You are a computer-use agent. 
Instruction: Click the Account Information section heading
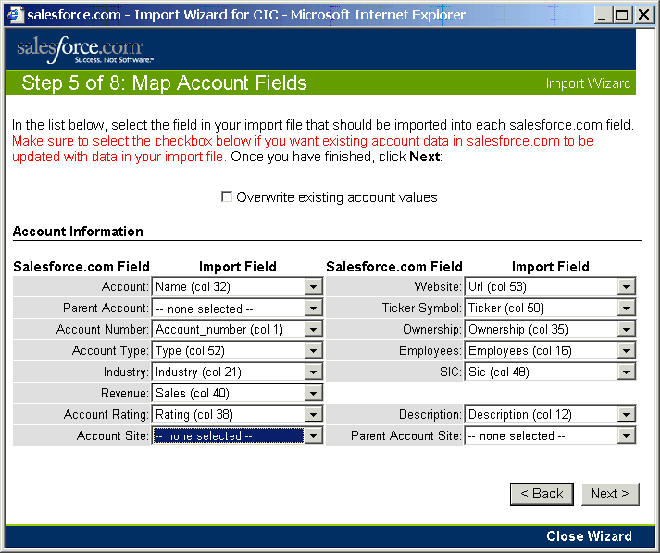pos(78,231)
